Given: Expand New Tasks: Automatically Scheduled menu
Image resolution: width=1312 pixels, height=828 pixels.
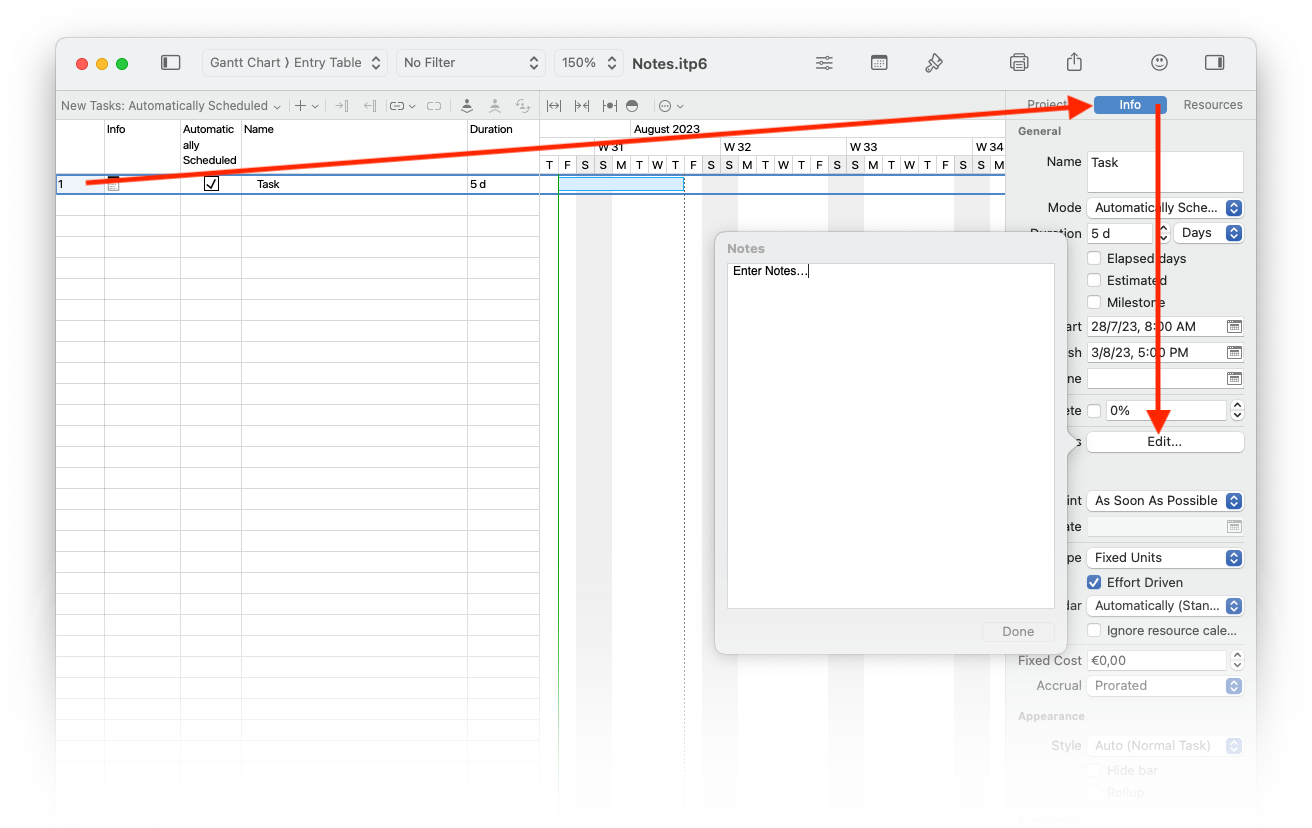Looking at the screenshot, I should click(x=171, y=105).
